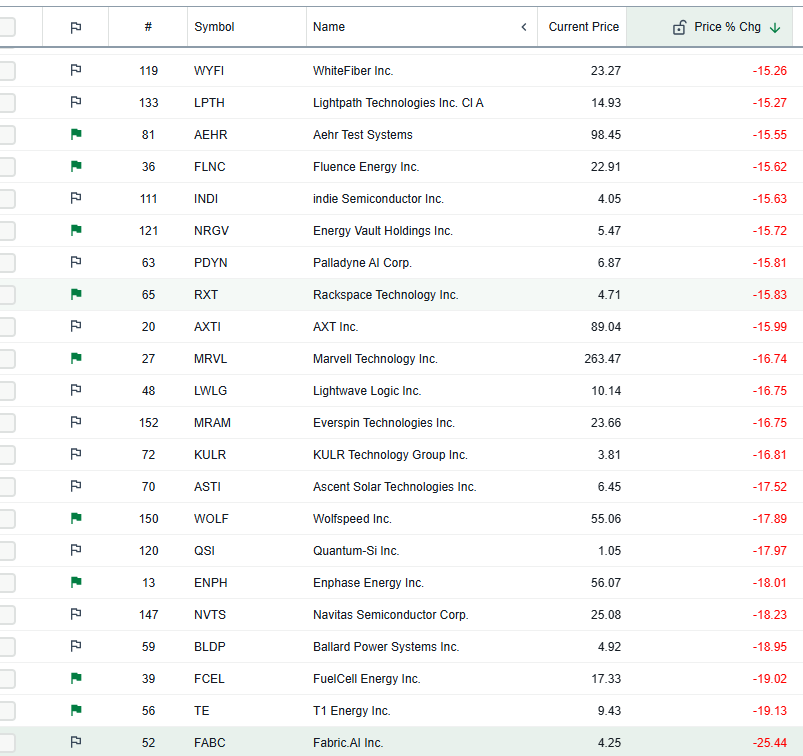Screen dimensions: 803x756
Task: Check the MRVL row checkbox
Action: (6, 359)
